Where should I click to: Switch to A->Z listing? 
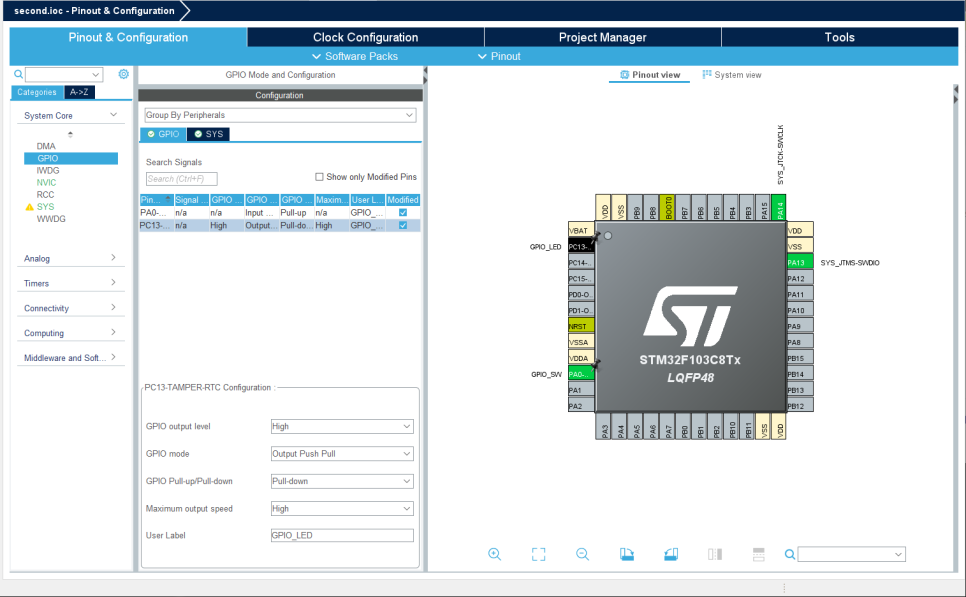point(79,92)
